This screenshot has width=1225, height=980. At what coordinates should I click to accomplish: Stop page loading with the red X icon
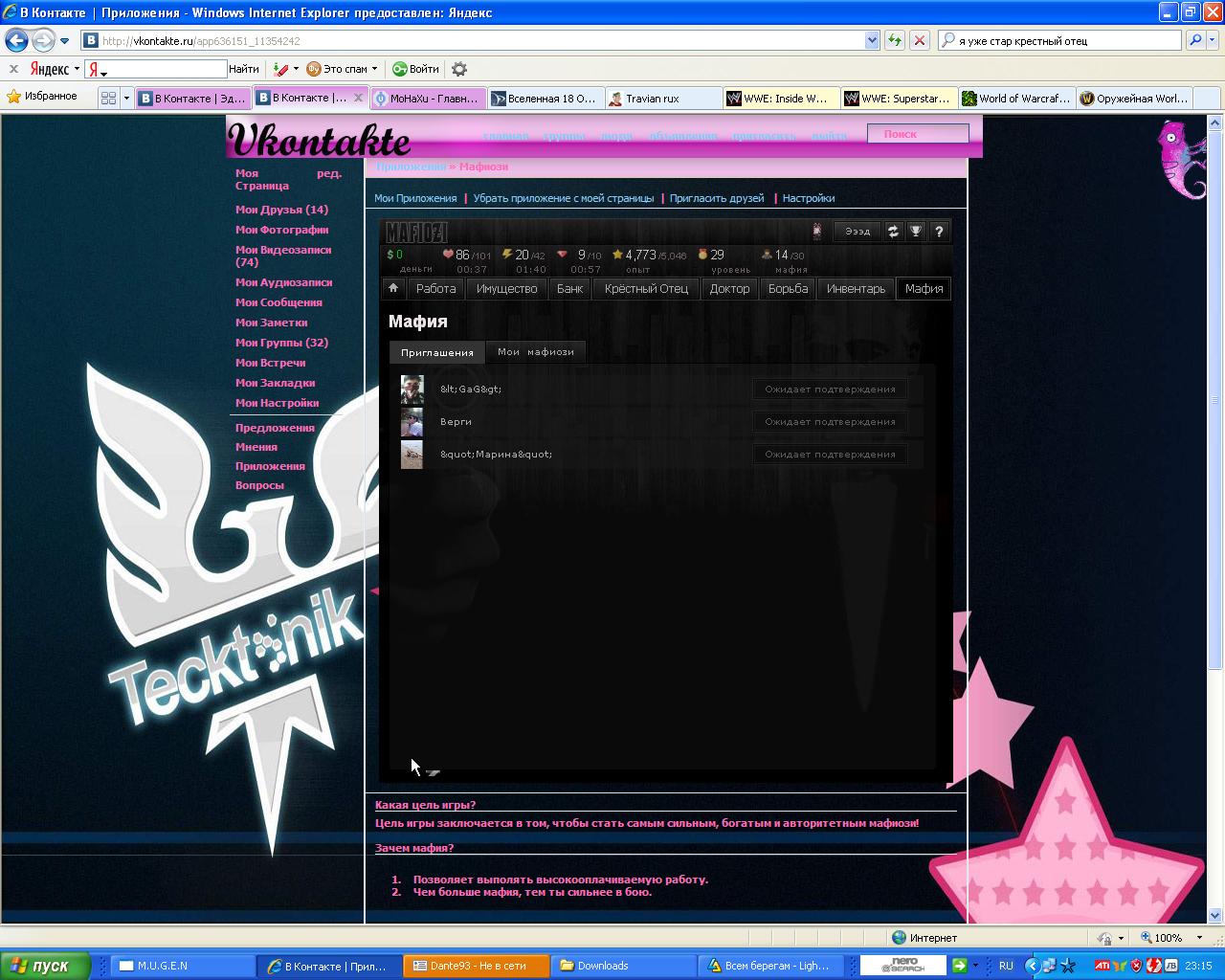[920, 40]
